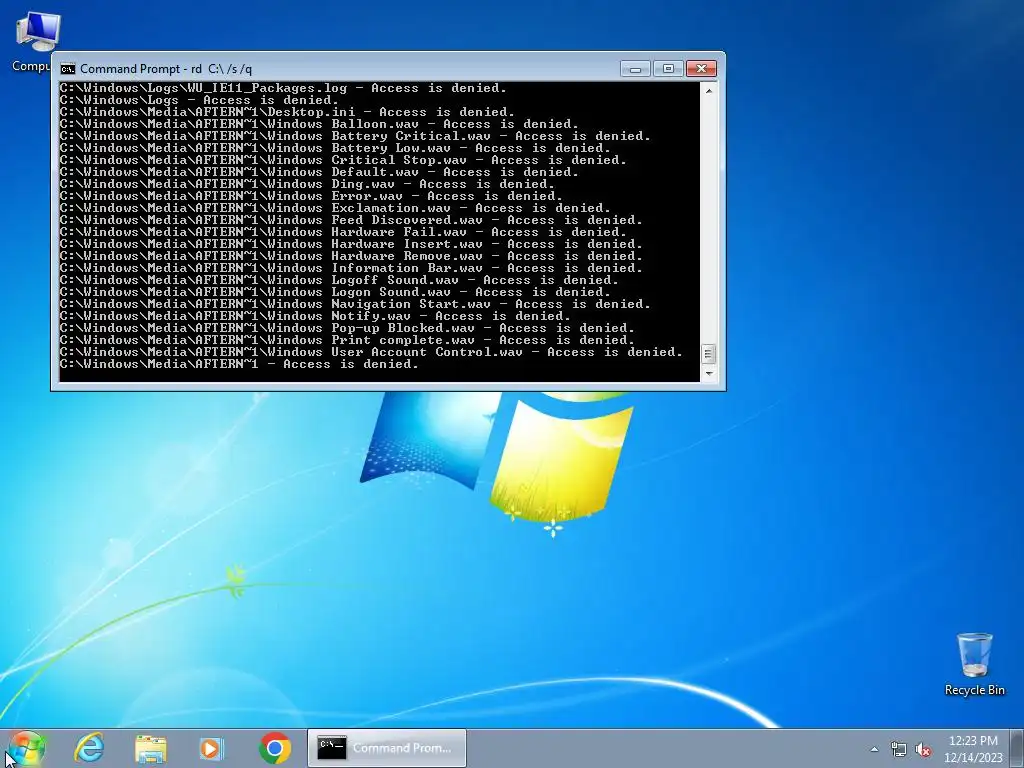Click the console scrollbar thumb
The height and width of the screenshot is (768, 1024).
709,354
